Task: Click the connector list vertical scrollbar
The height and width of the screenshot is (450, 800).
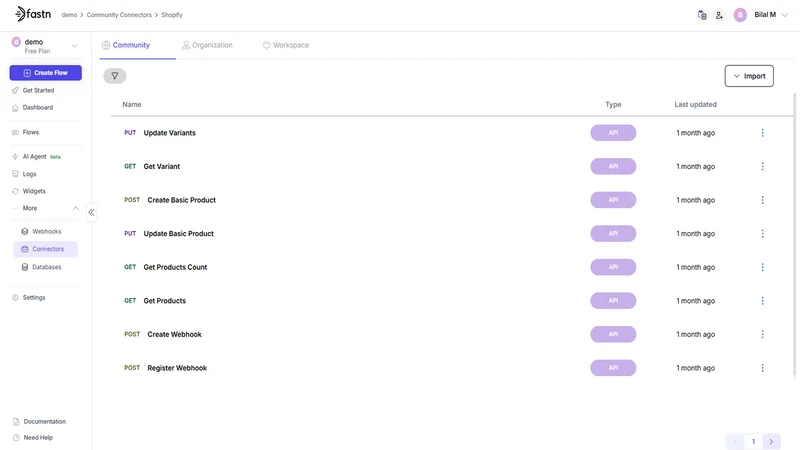Action: click(794, 235)
